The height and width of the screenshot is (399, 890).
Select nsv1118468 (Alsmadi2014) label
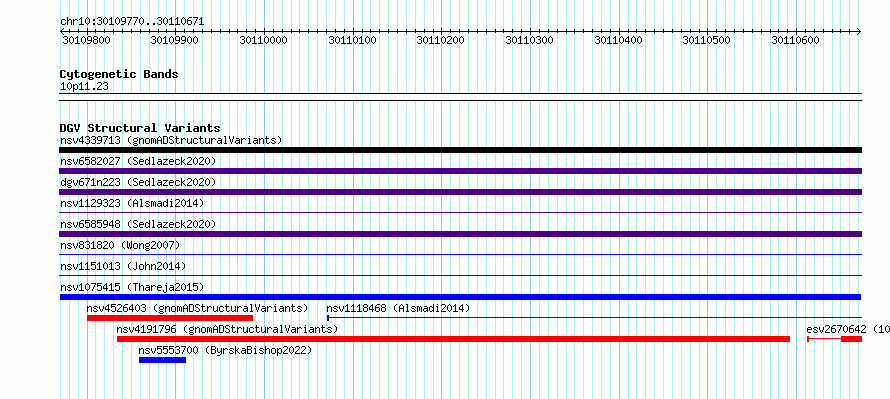(x=398, y=308)
